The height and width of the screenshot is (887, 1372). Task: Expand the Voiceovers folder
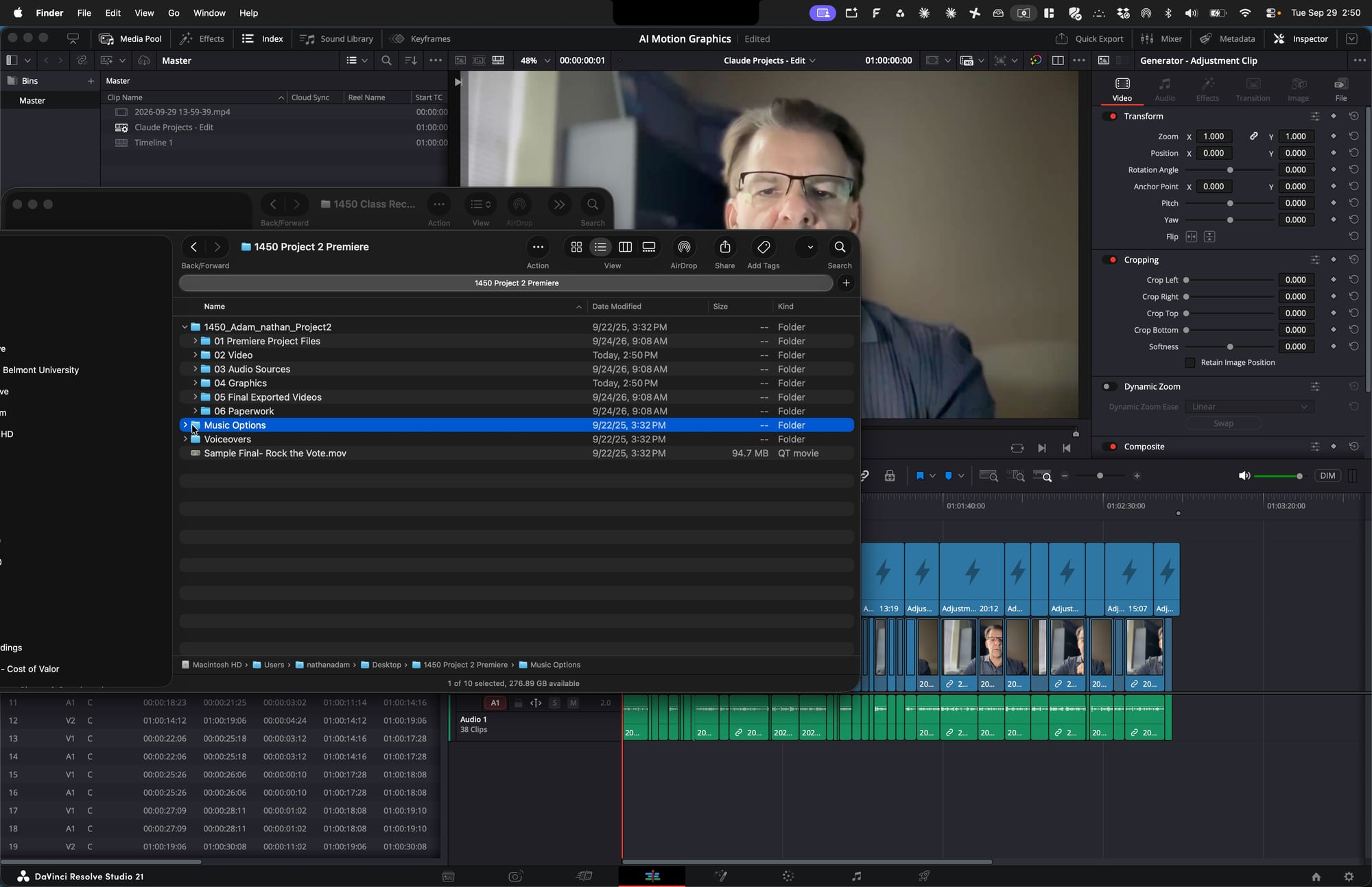click(185, 439)
